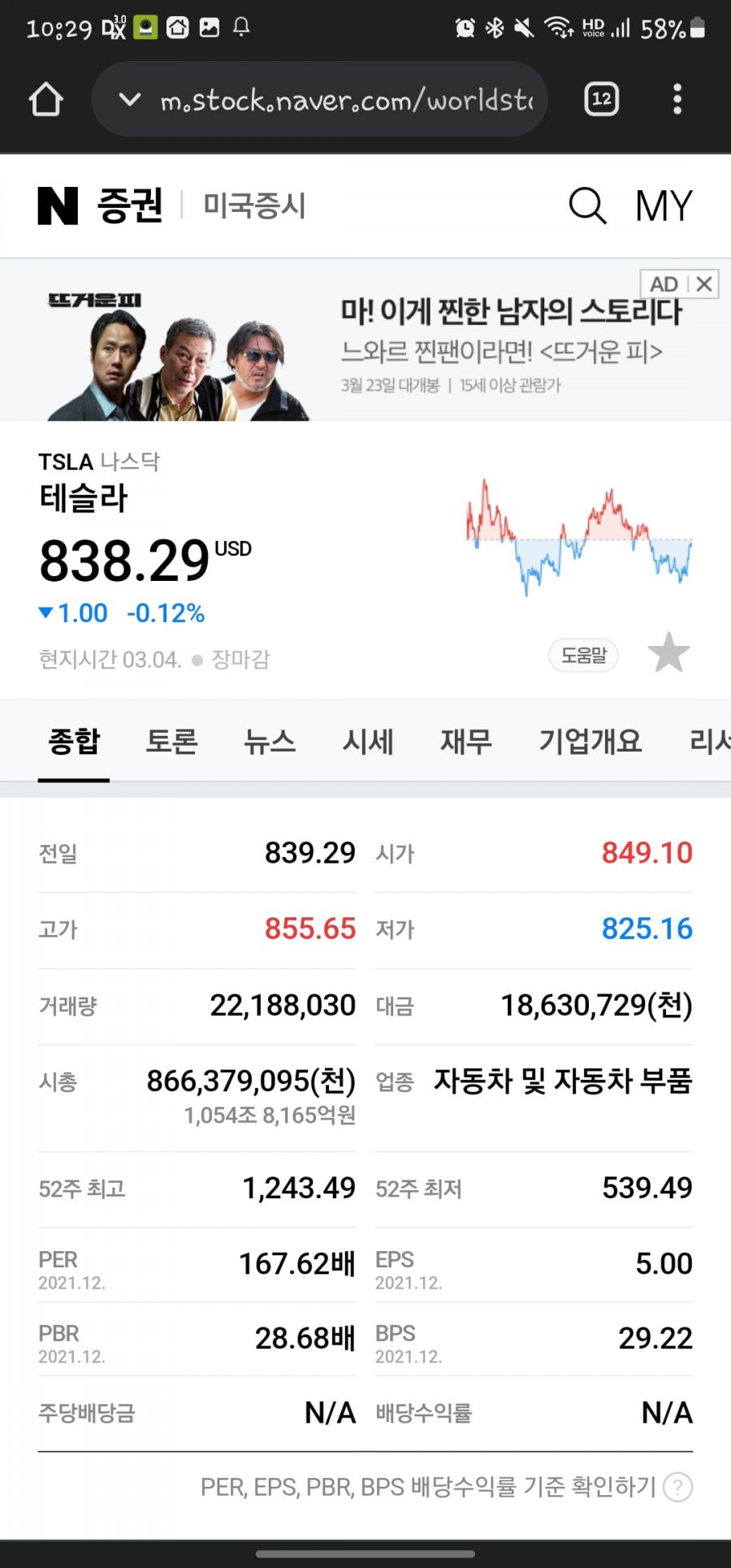Go to the 기업개요 tab
The height and width of the screenshot is (1568, 731).
click(590, 741)
